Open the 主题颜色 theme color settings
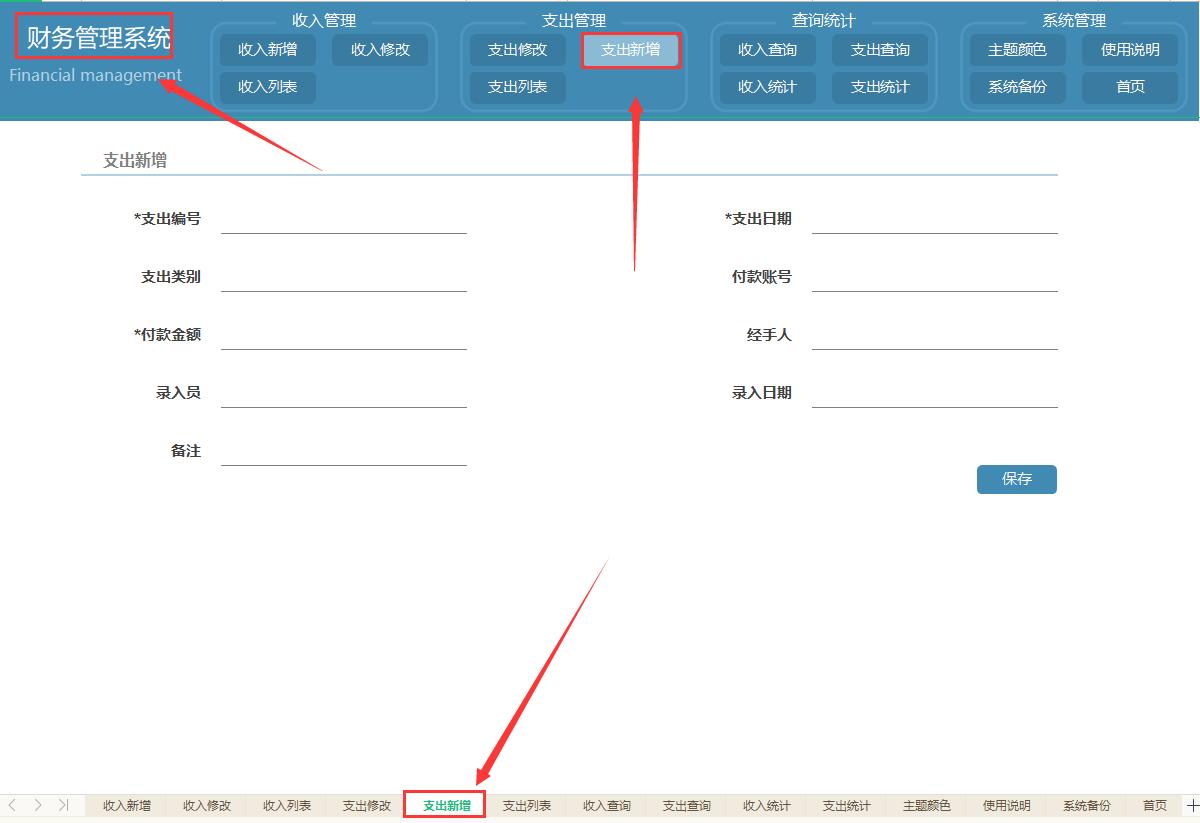Viewport: 1200px width, 823px height. click(1017, 50)
